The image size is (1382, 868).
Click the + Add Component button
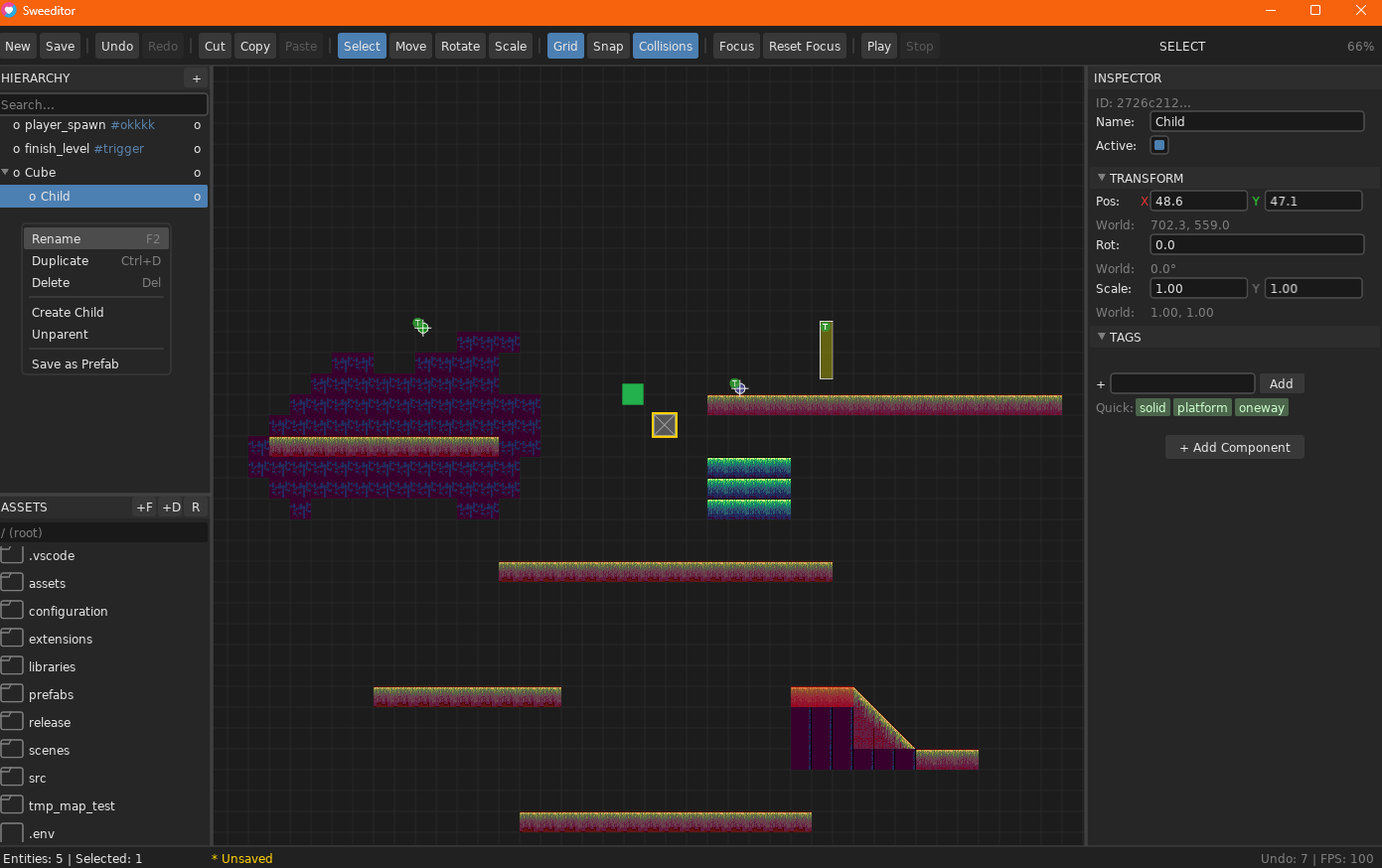pos(1235,448)
